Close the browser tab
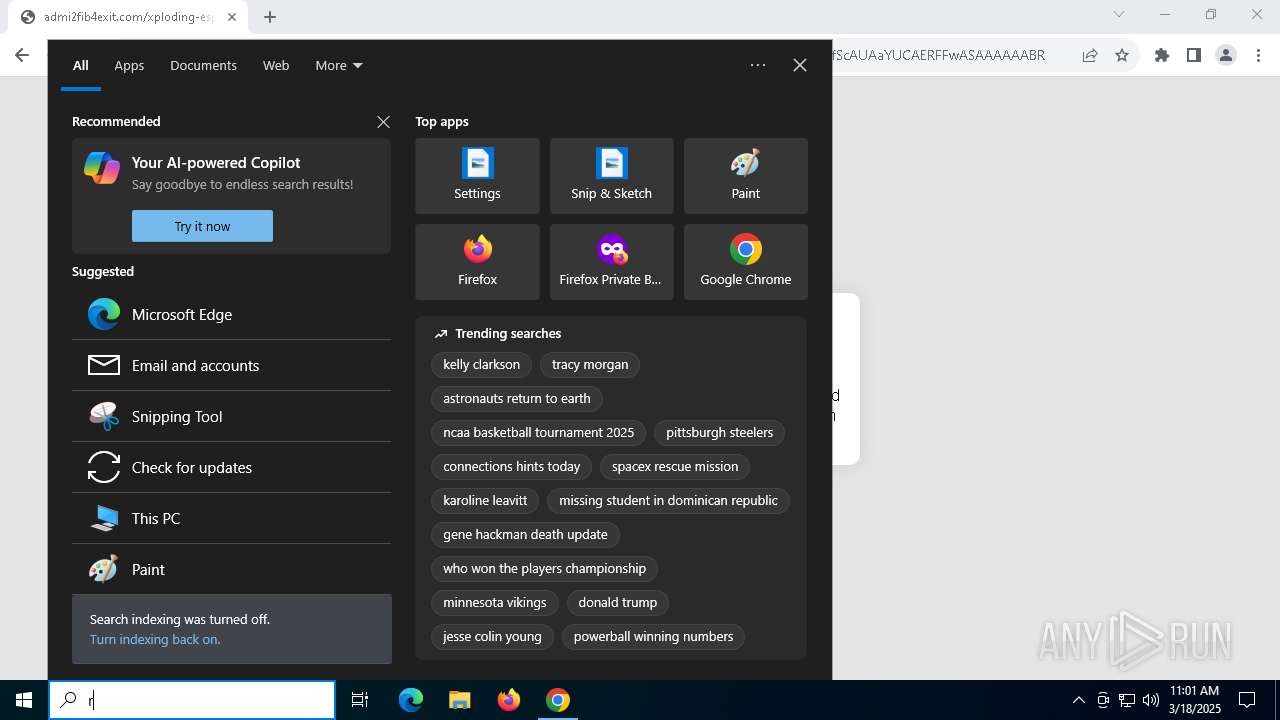 coord(232,17)
